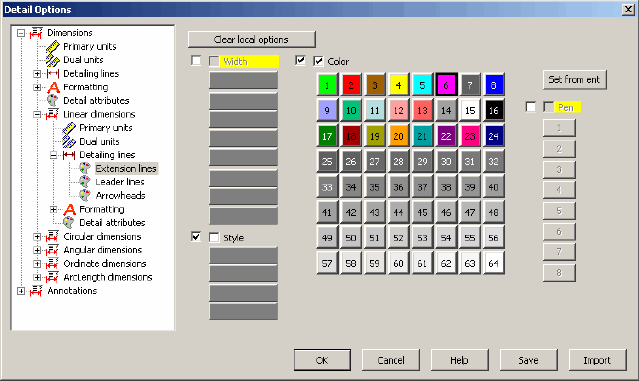Select the Leader lines tree item
The image size is (639, 381).
120,182
